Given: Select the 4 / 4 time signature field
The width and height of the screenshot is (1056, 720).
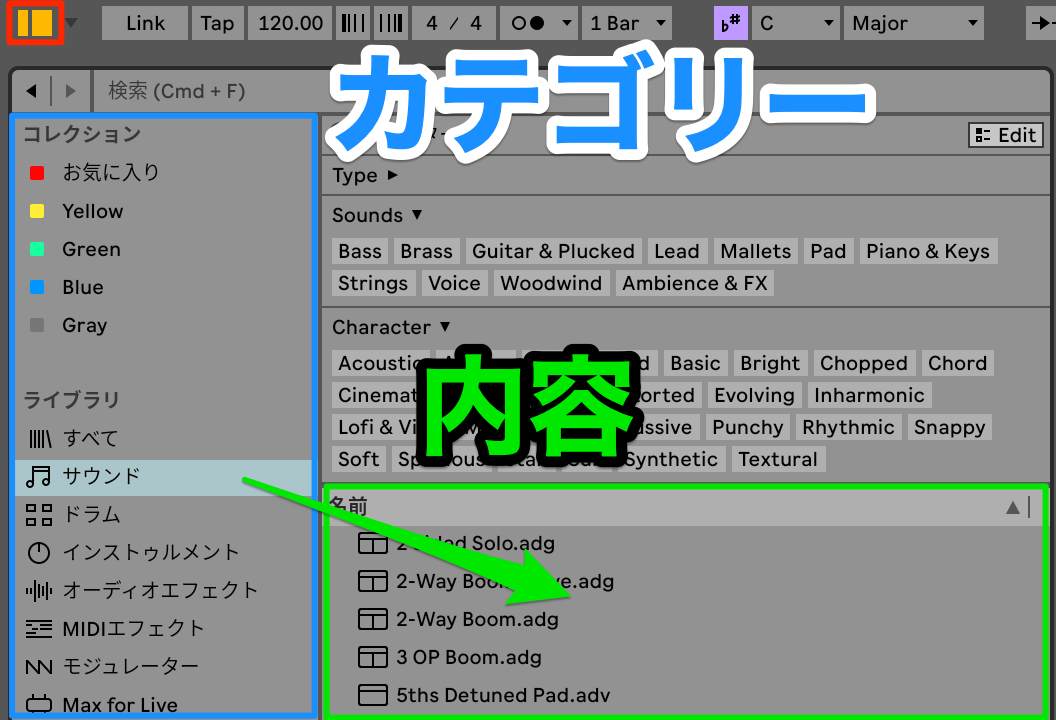Looking at the screenshot, I should tap(454, 24).
